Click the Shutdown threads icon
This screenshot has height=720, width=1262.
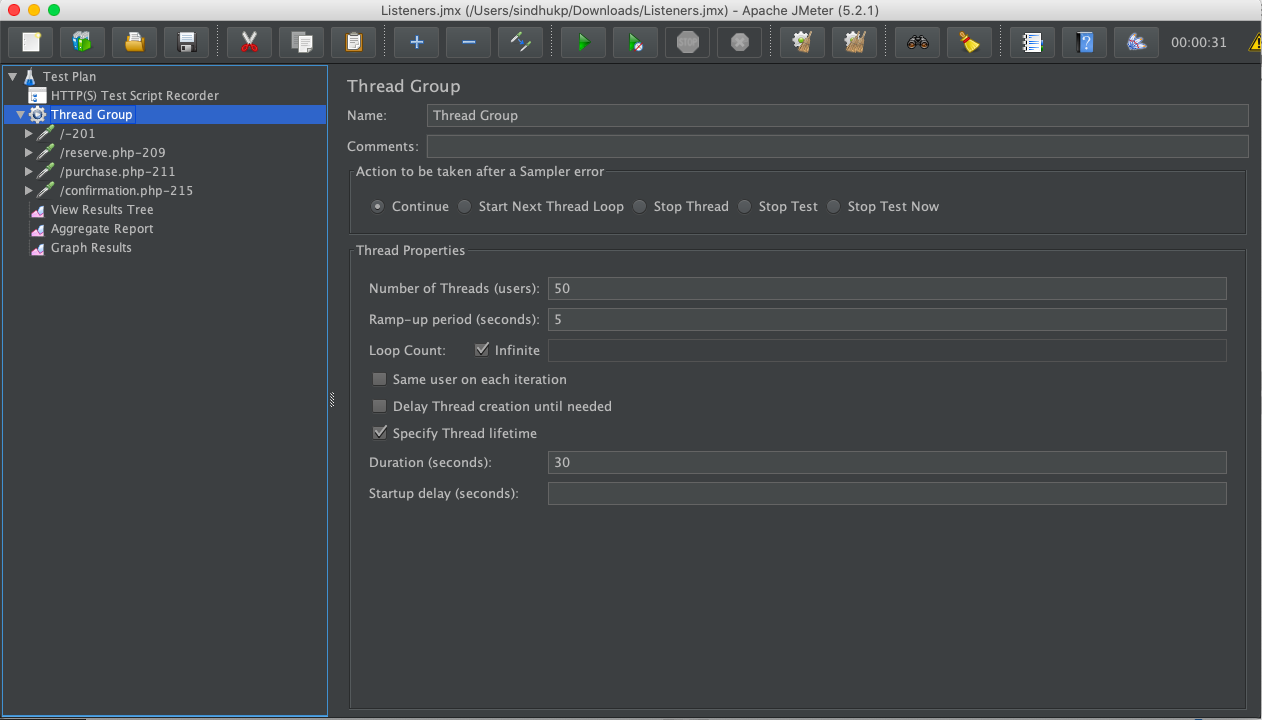740,43
